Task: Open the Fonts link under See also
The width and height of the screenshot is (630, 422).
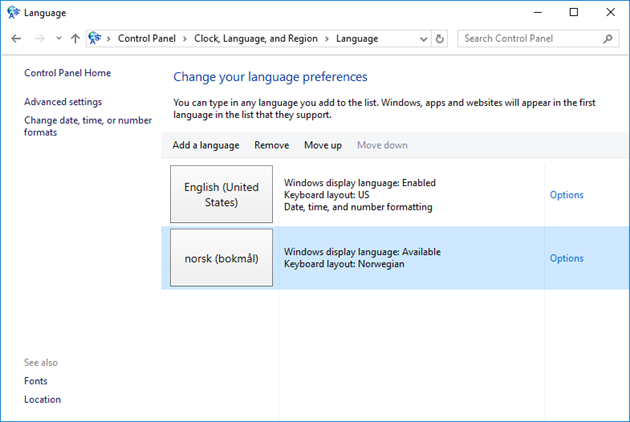Action: pyautogui.click(x=36, y=381)
